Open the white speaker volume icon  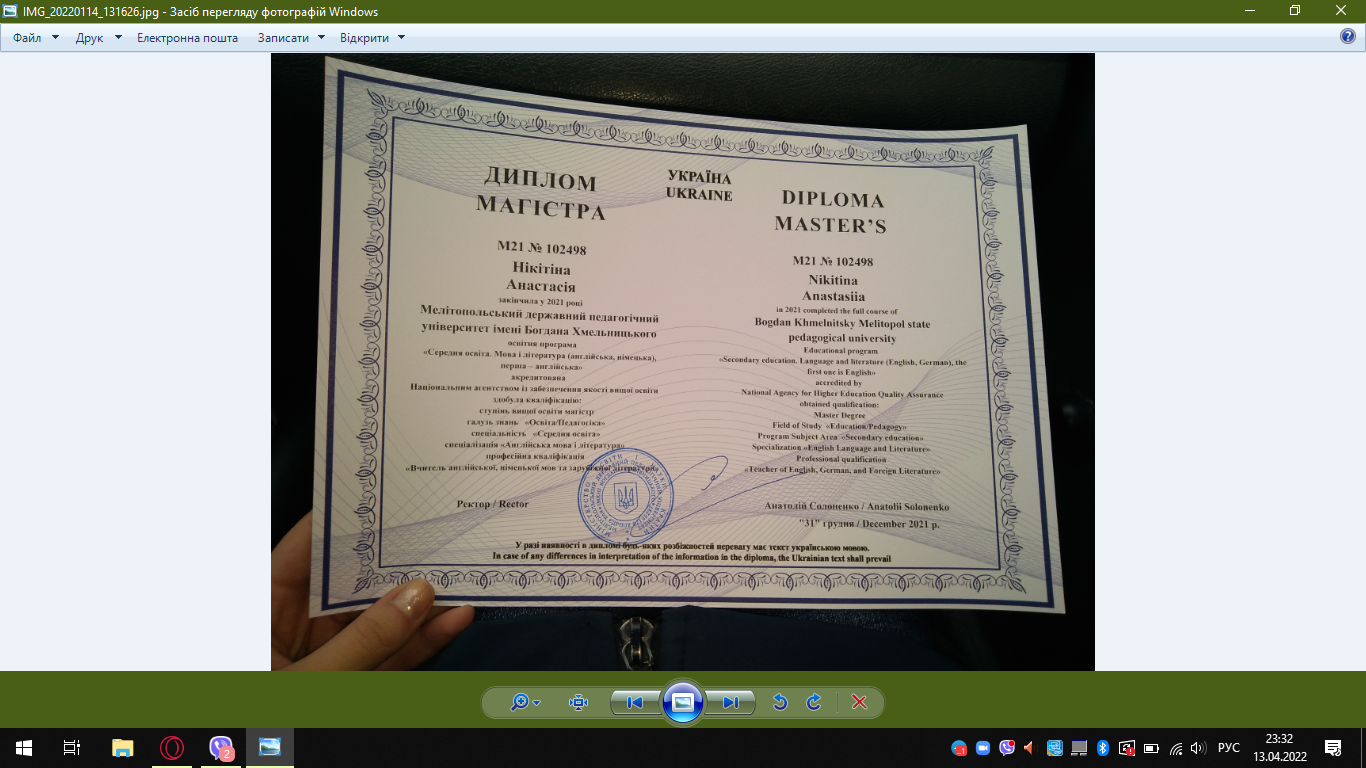1199,748
